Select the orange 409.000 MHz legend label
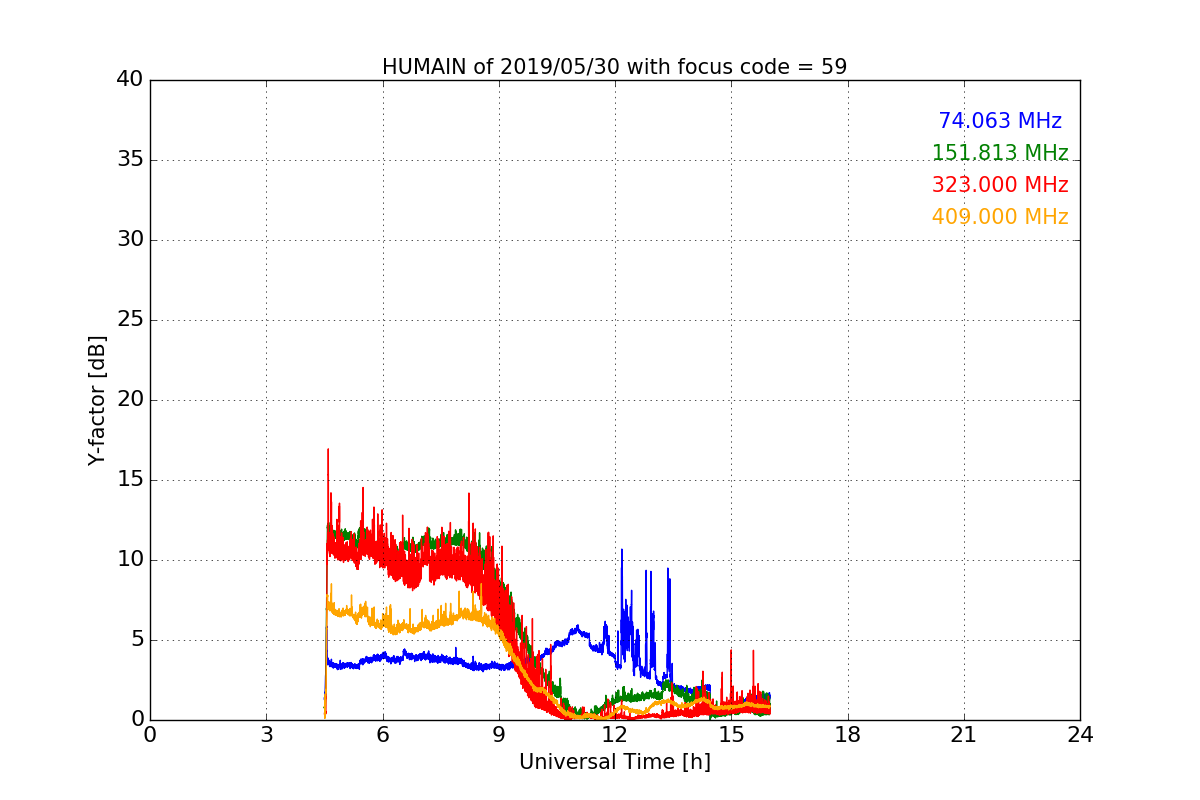The width and height of the screenshot is (1200, 800). (1000, 217)
